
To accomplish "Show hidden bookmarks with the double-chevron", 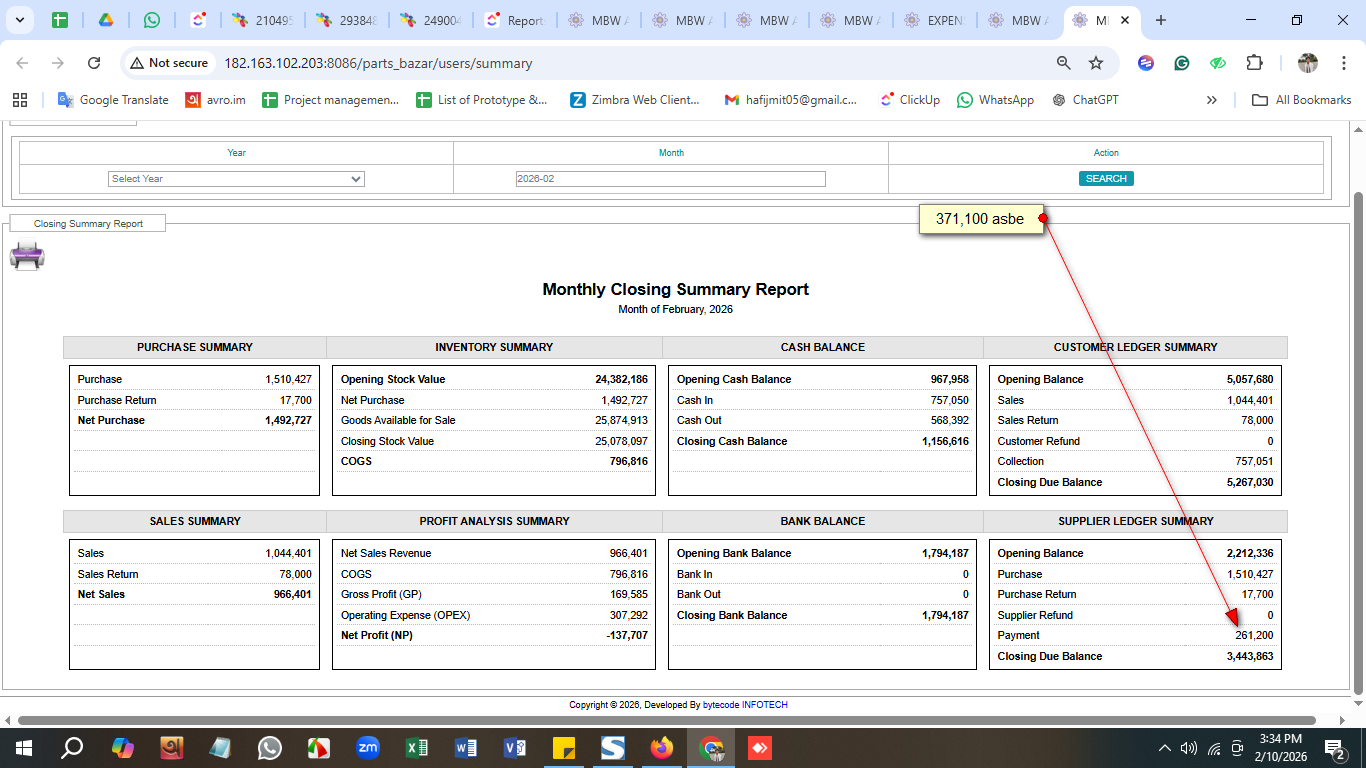I will point(1212,100).
